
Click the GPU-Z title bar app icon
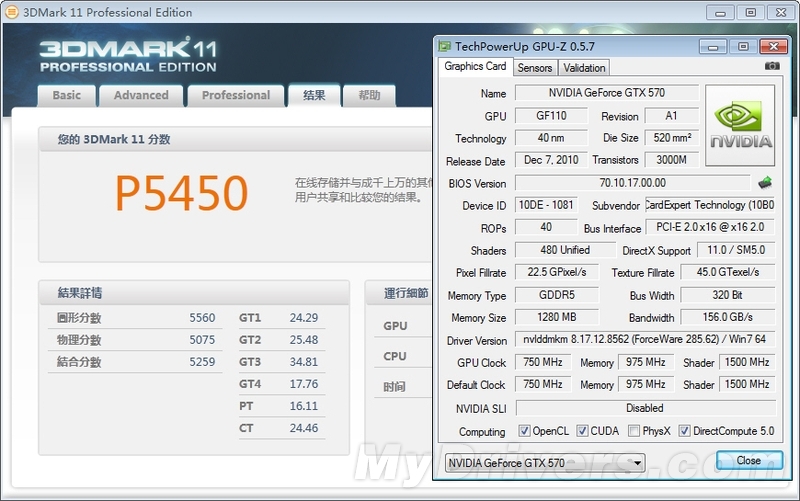point(444,46)
